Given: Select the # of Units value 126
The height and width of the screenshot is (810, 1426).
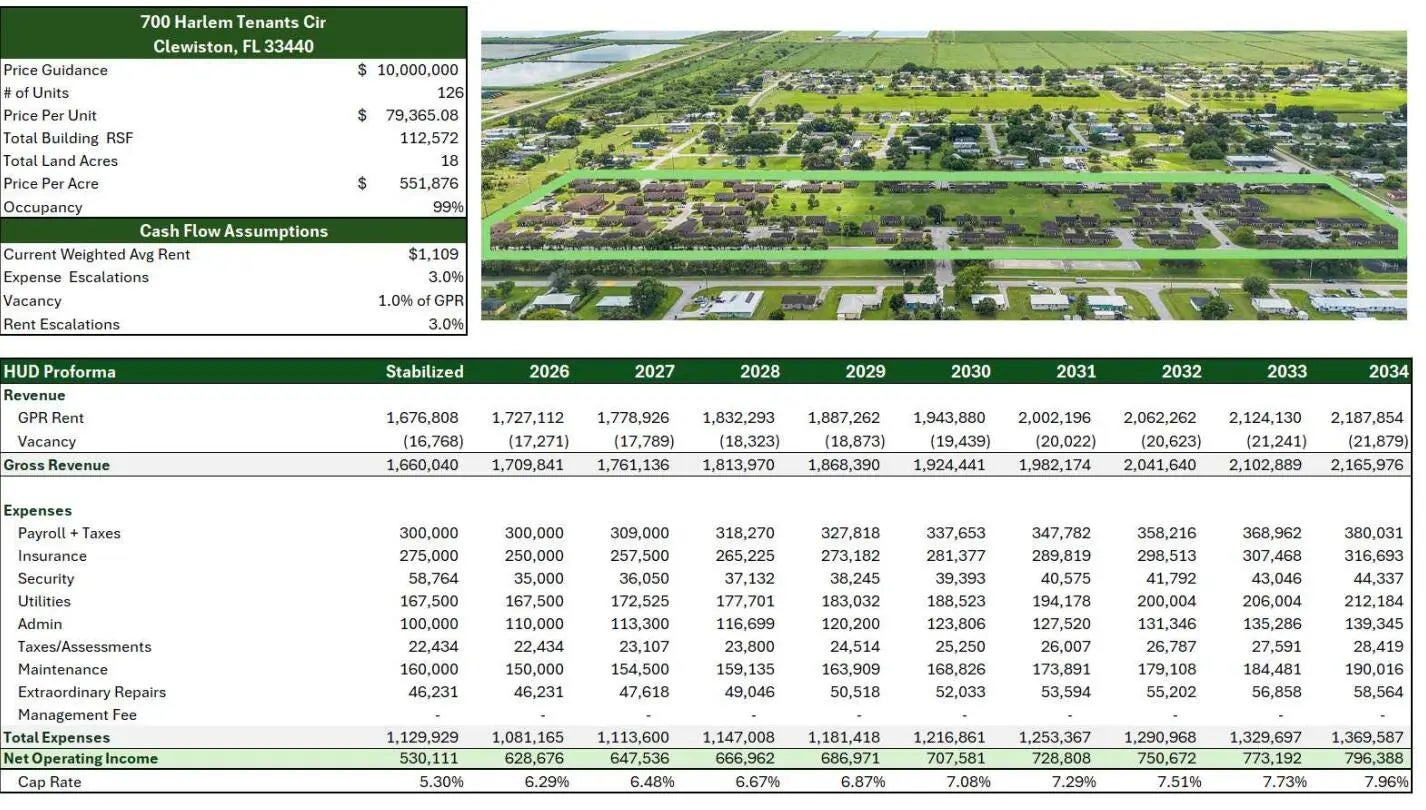Looking at the screenshot, I should pos(449,92).
